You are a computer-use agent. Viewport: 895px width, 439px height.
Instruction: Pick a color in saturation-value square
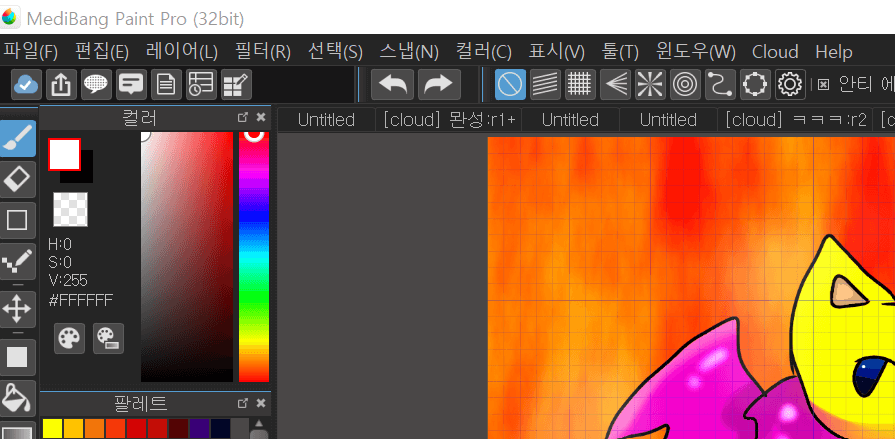click(187, 257)
